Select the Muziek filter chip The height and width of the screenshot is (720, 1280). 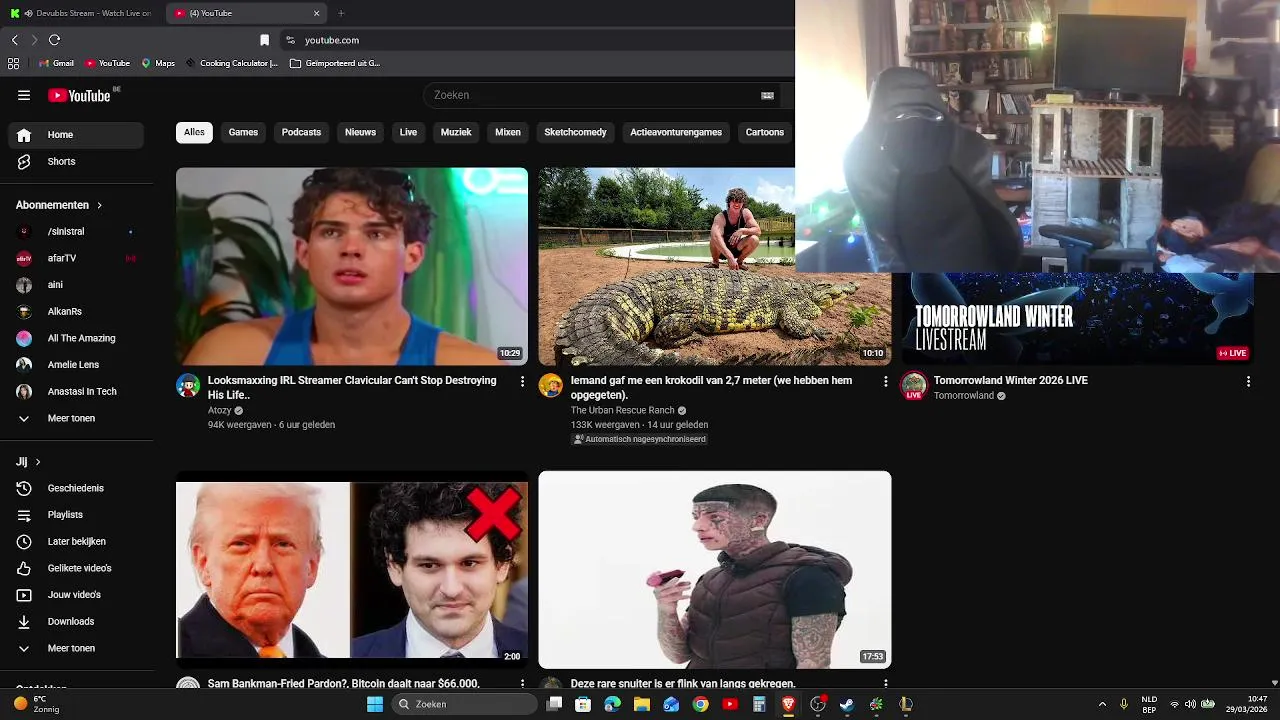click(456, 132)
